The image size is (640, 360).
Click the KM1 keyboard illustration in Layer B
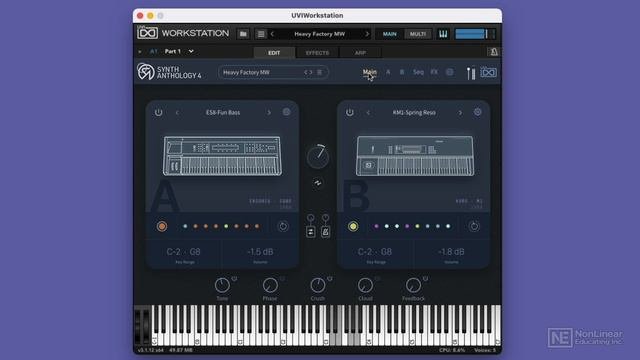(415, 156)
